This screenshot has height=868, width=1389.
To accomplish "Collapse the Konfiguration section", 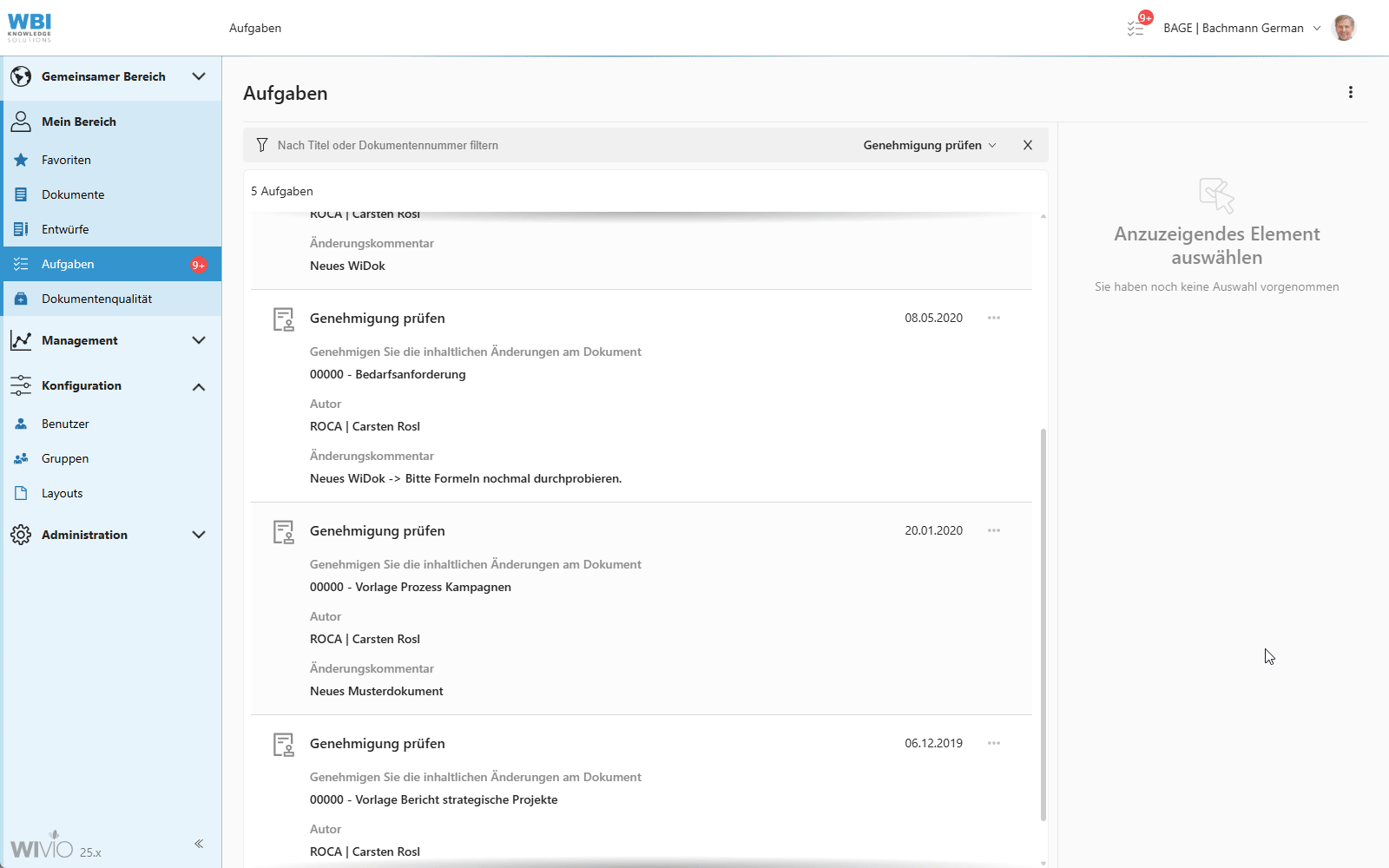I will (x=198, y=386).
